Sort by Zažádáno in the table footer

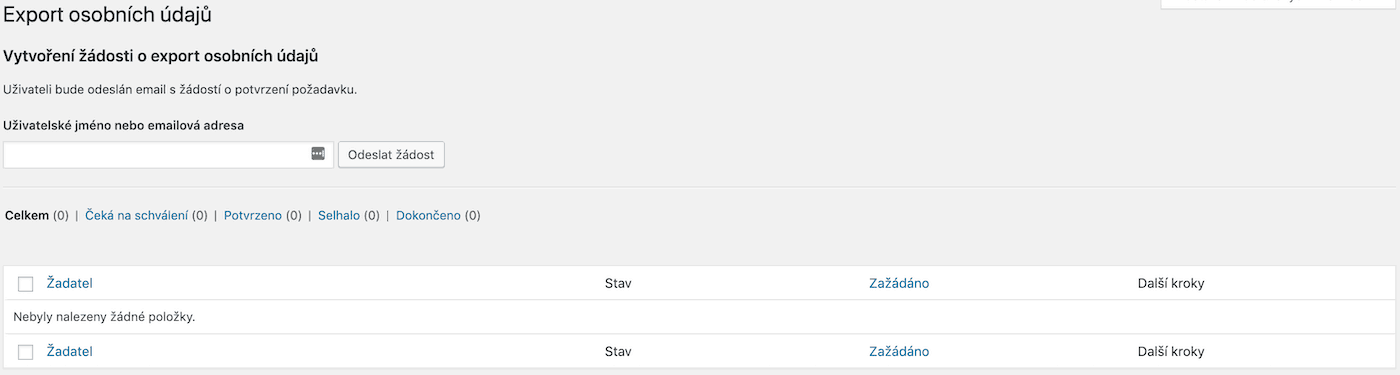pyautogui.click(x=899, y=351)
